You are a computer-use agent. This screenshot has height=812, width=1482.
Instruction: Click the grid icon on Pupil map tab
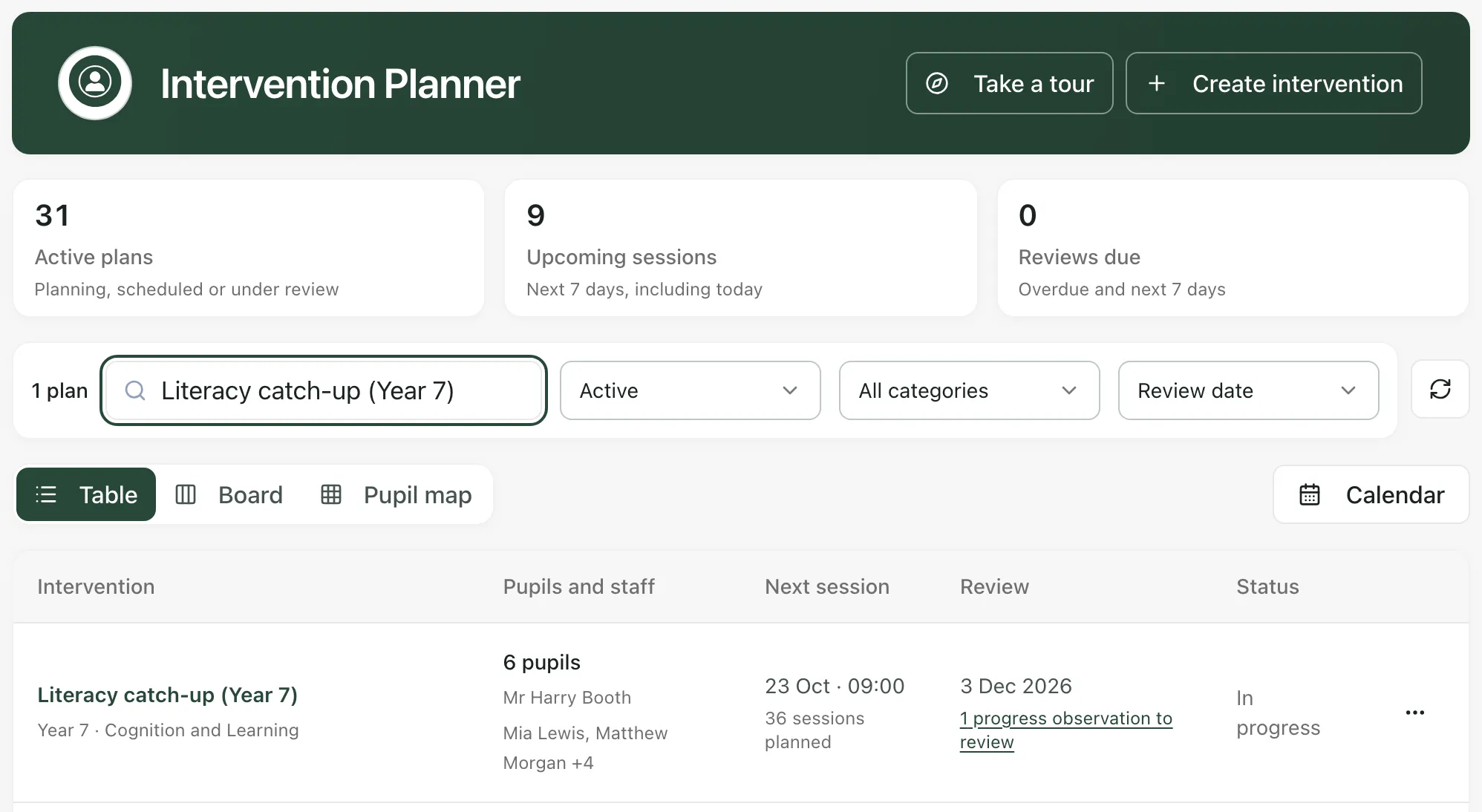tap(331, 494)
